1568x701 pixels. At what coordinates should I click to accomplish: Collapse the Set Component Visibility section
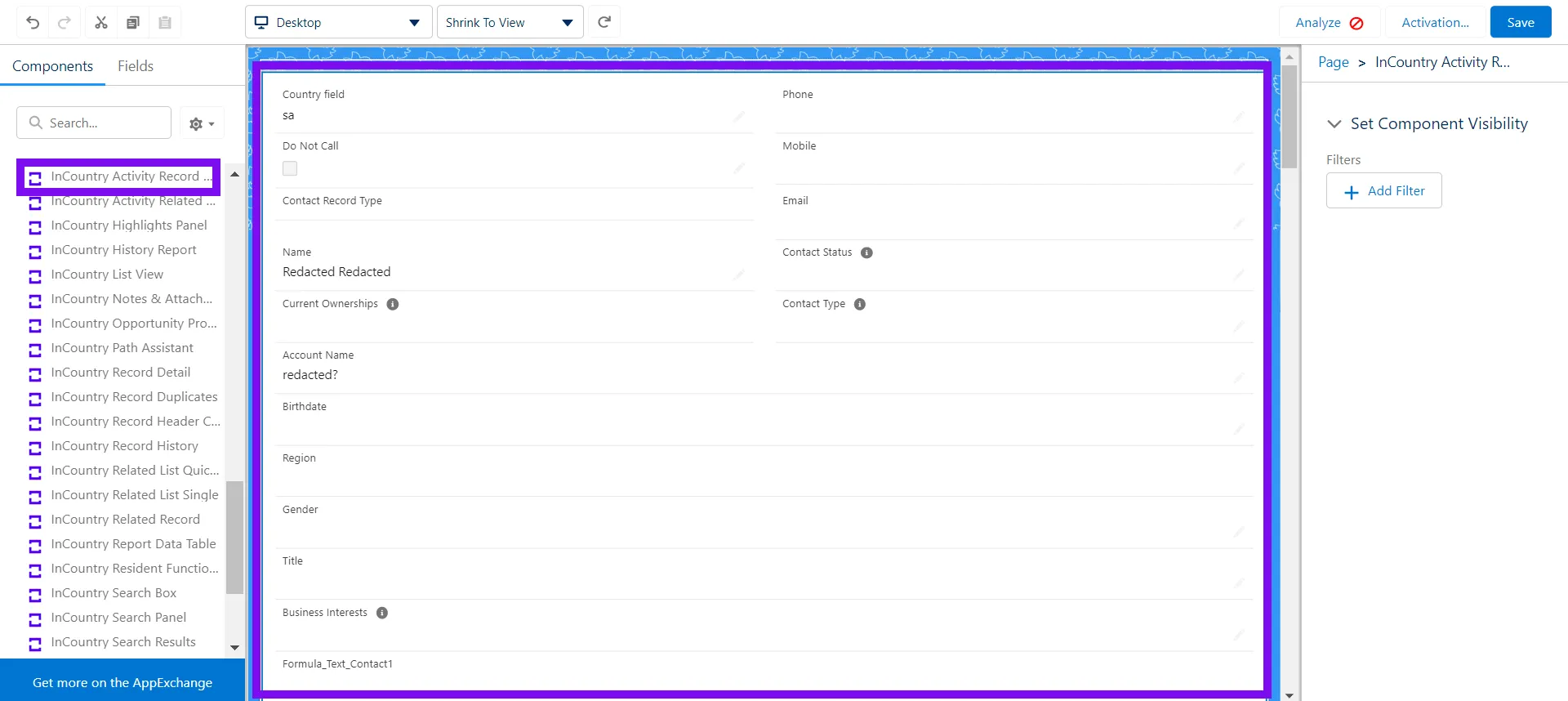click(x=1334, y=124)
